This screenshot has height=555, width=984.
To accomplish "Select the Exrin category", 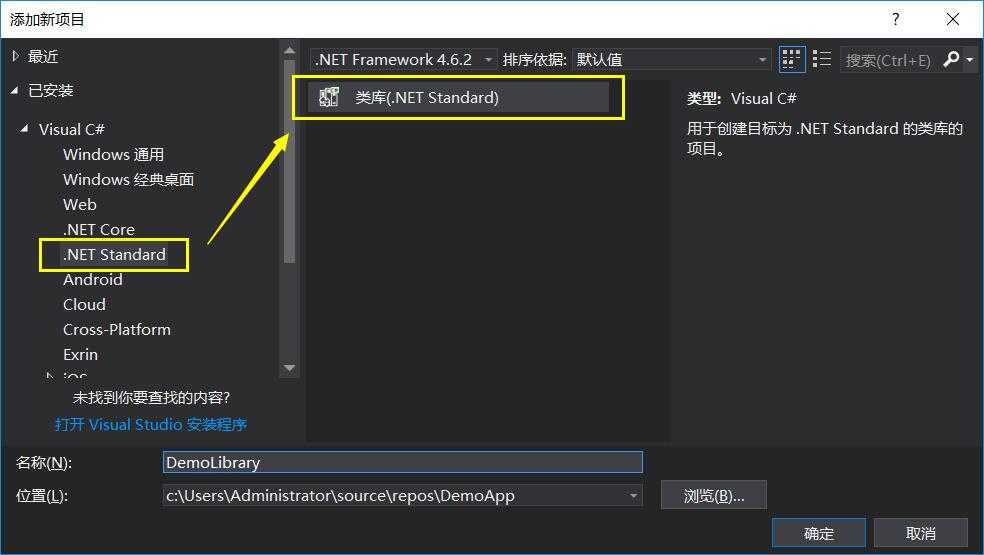I will [x=80, y=355].
